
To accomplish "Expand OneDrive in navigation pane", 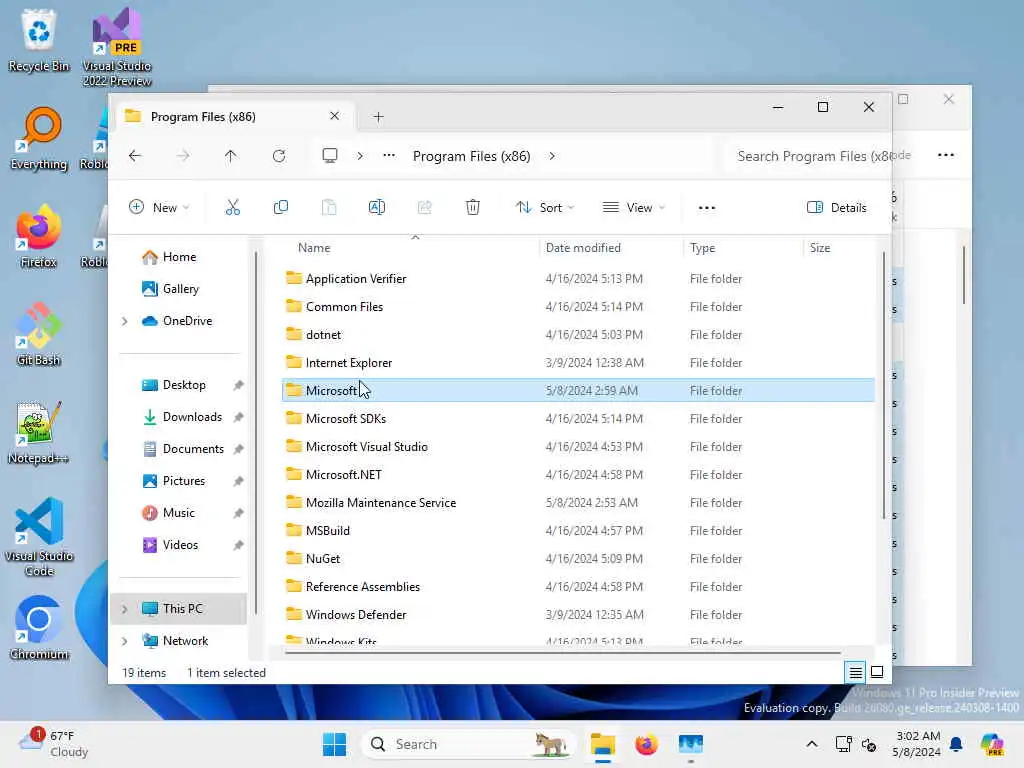I will point(125,321).
